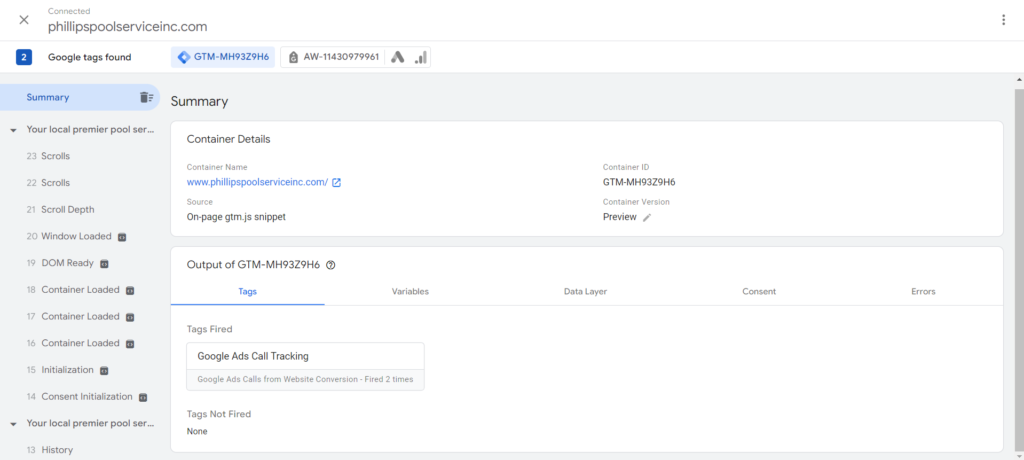Close the Tag Assistant debug session
Viewport: 1024px width, 460px height.
click(24, 20)
